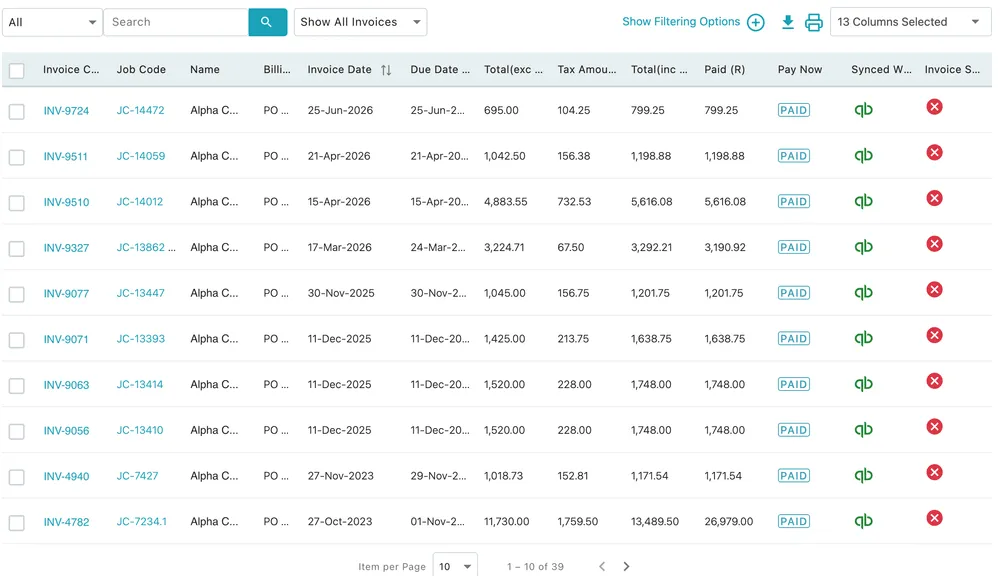Screen dimensions: 1000x576
Task: Open job code JC-7234.1
Action: [x=142, y=522]
